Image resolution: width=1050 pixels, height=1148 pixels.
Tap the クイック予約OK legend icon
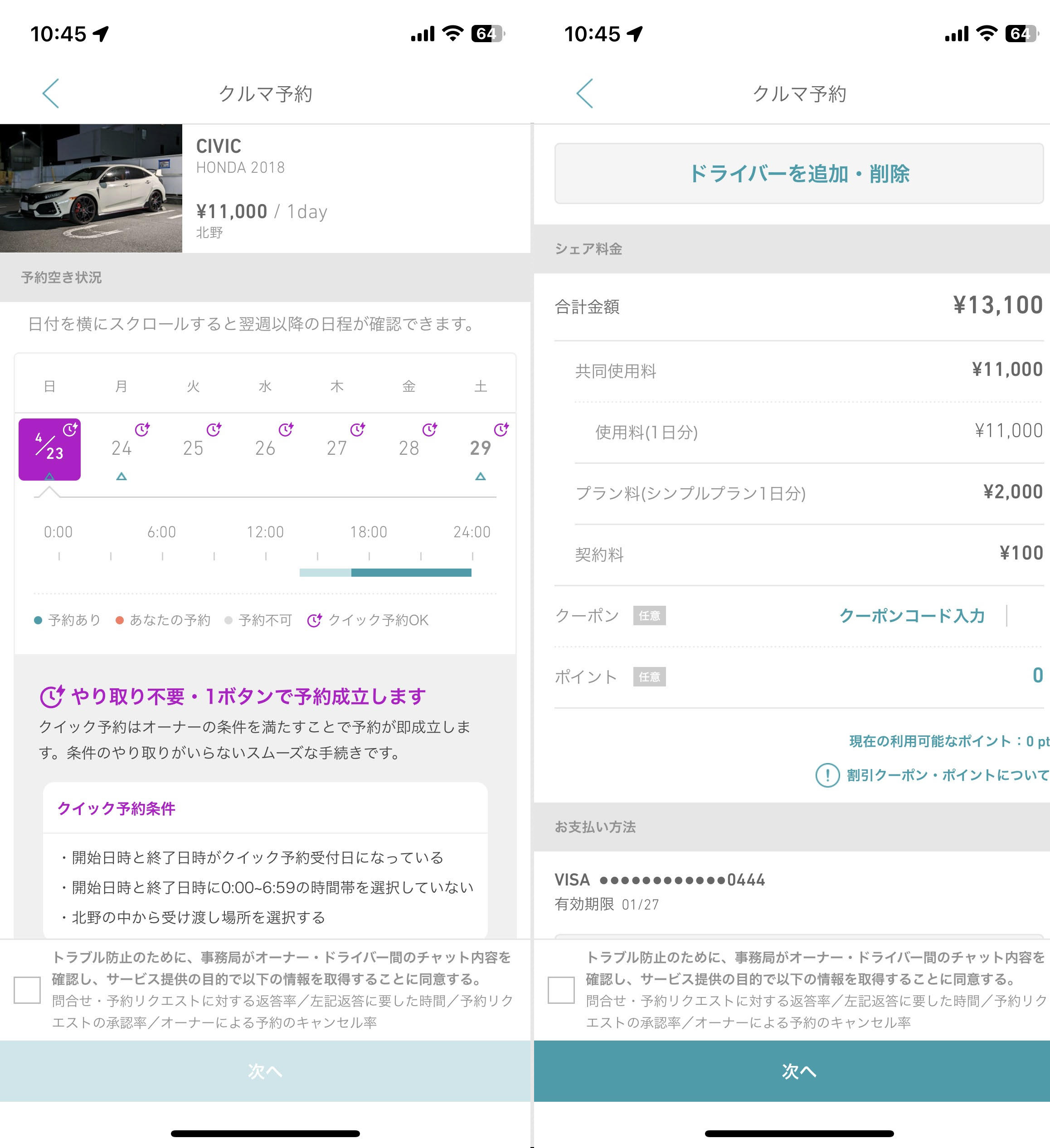(x=314, y=620)
